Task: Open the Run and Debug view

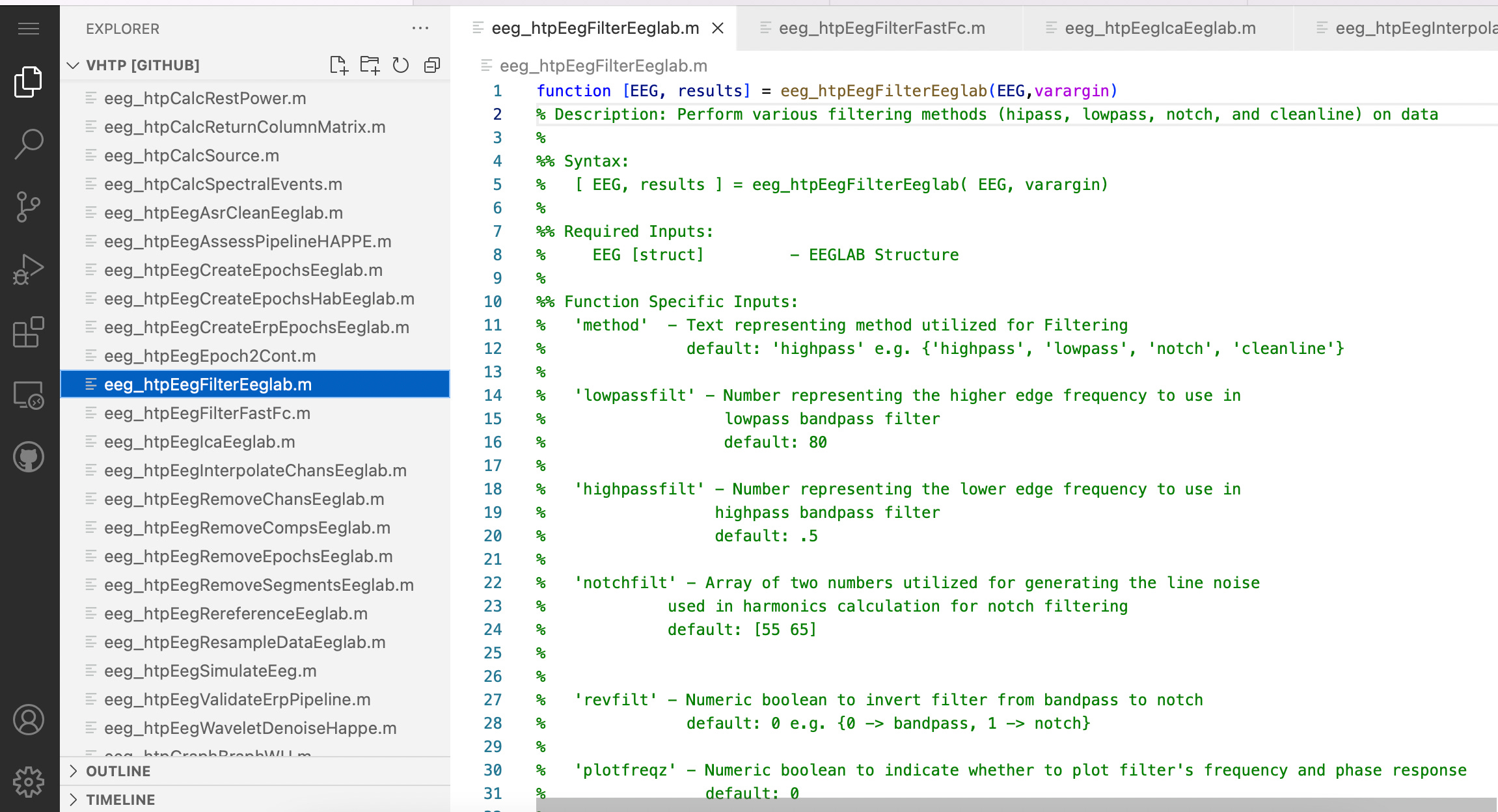Action: (x=29, y=269)
